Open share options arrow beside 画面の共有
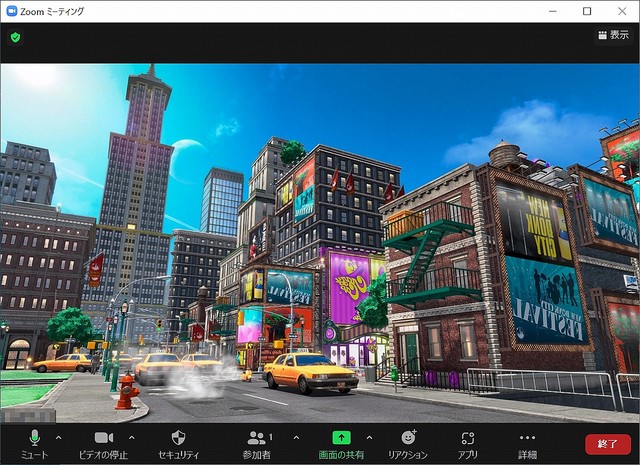 click(x=369, y=438)
